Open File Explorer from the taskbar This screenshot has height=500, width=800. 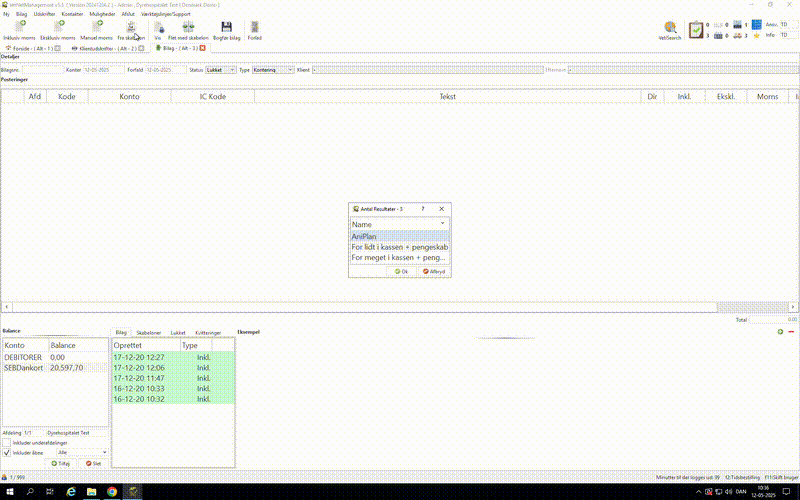click(x=91, y=492)
